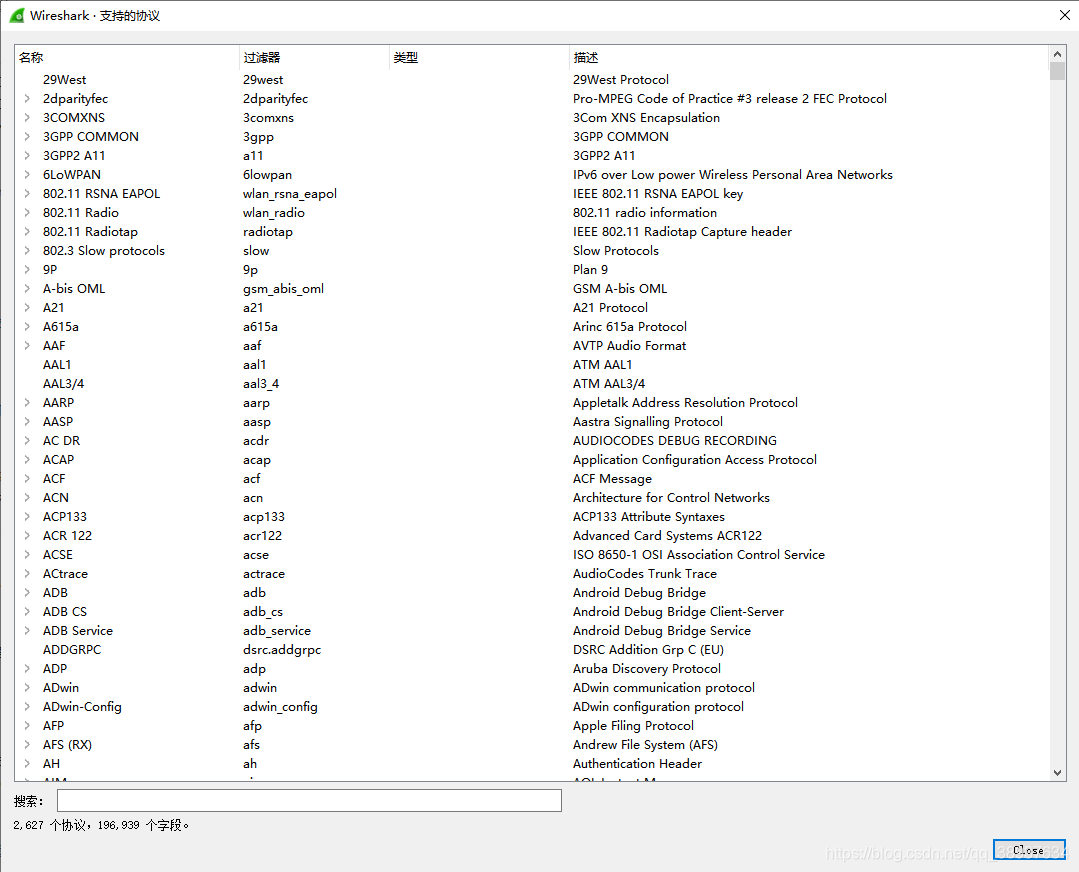1079x872 pixels.
Task: Click the radiotap filter cell
Action: point(268,231)
